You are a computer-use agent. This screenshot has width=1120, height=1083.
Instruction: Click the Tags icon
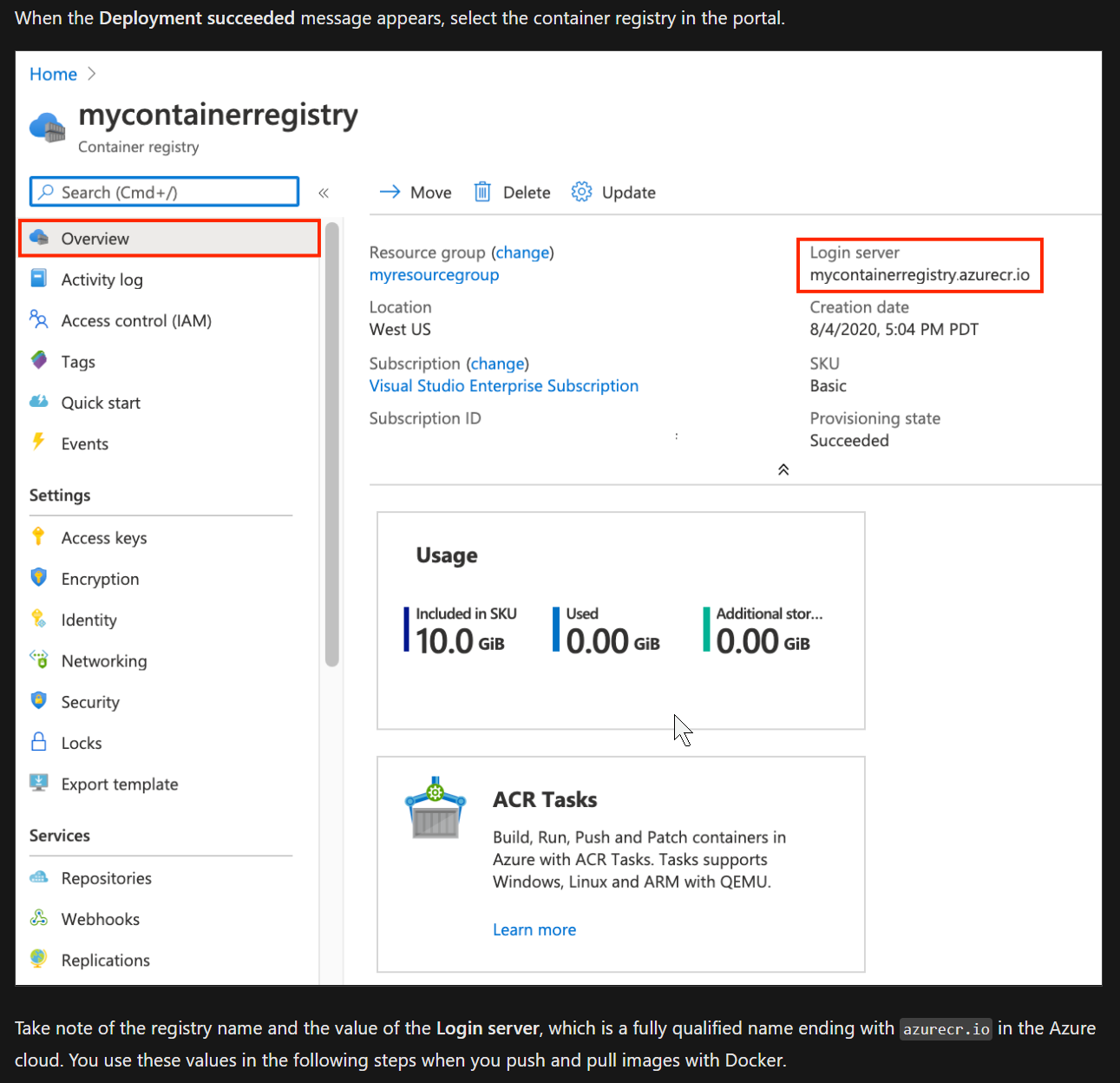click(39, 360)
